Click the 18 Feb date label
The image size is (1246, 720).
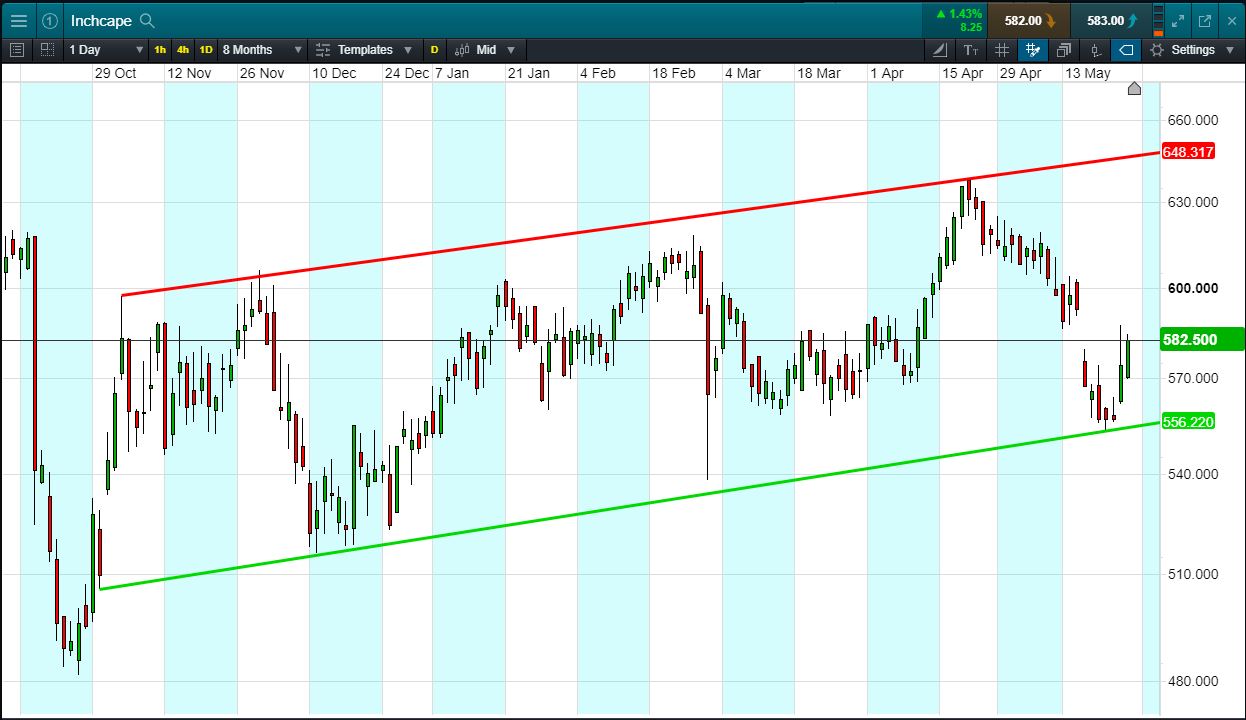[x=674, y=73]
